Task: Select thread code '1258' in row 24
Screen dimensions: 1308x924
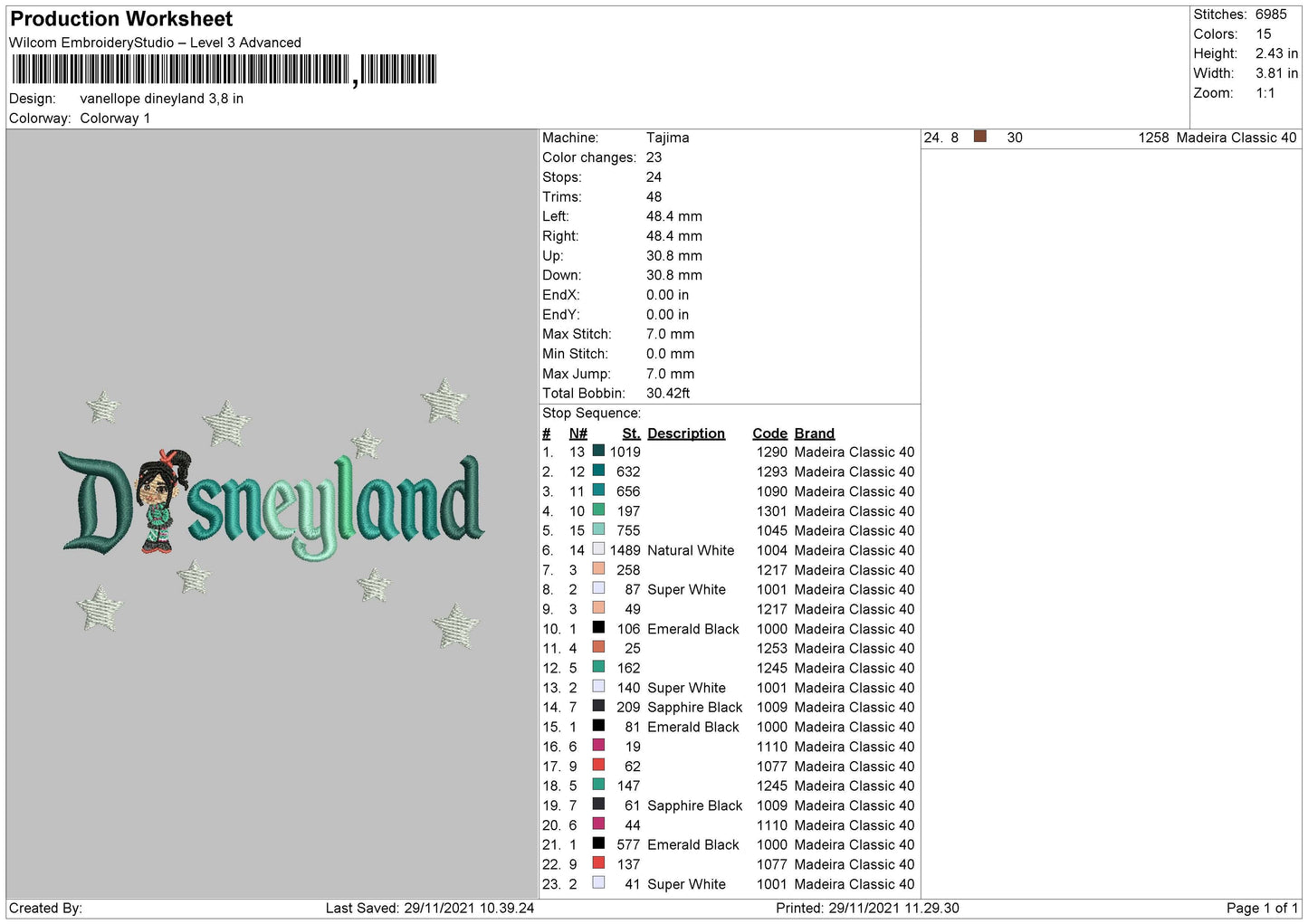Action: pos(1153,138)
